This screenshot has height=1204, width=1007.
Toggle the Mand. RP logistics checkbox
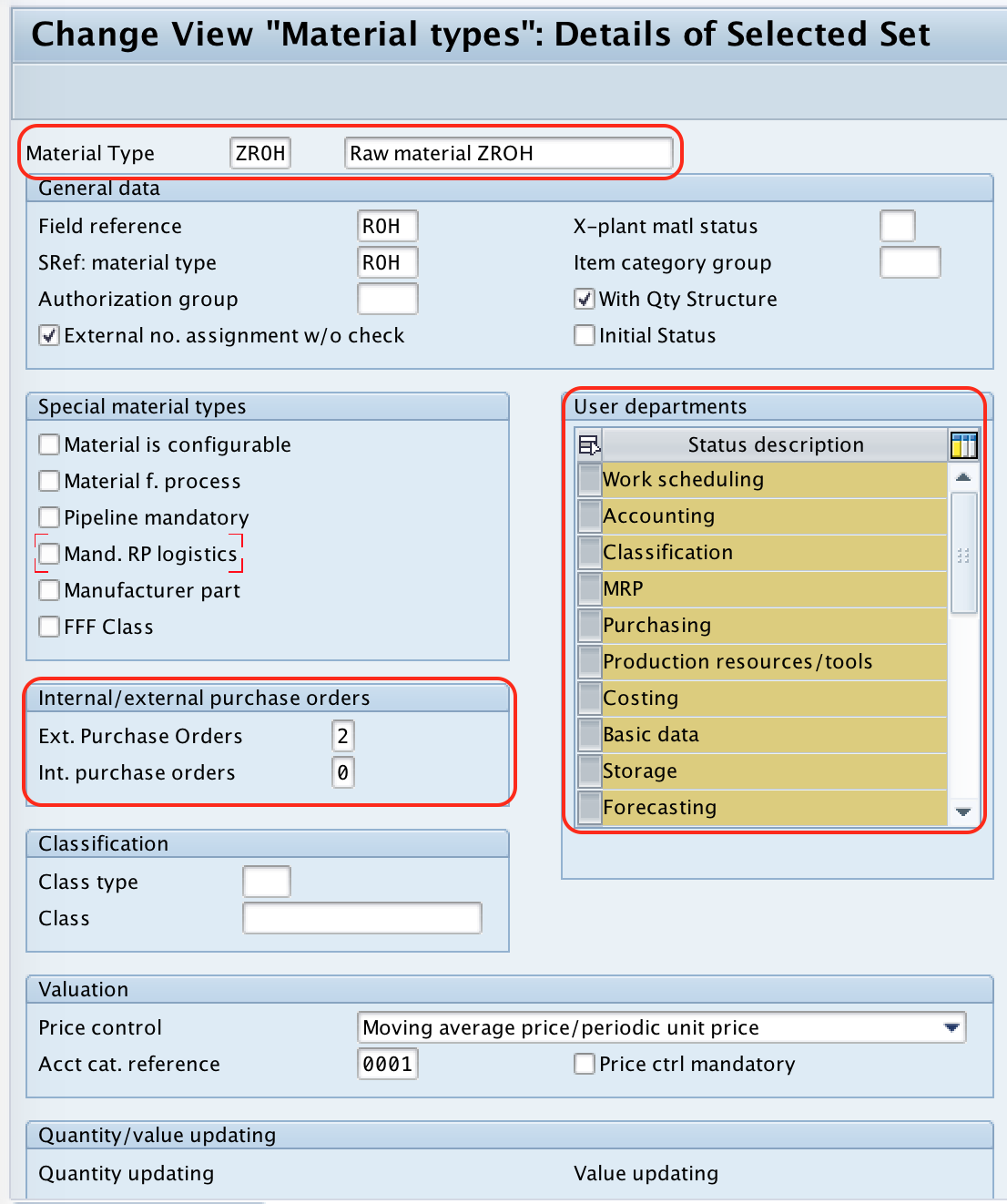coord(48,553)
